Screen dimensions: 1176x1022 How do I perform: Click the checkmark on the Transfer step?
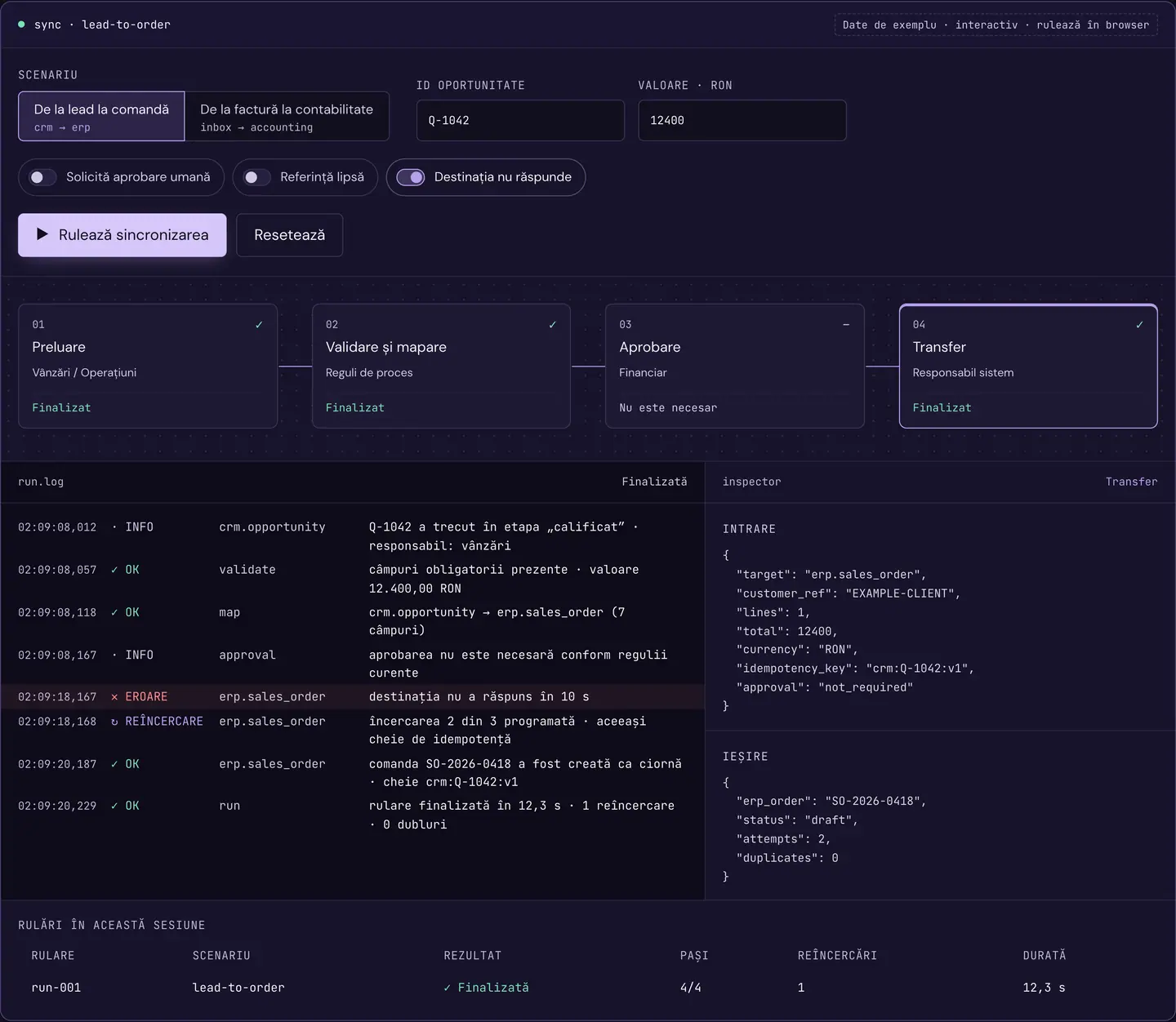tap(1139, 325)
